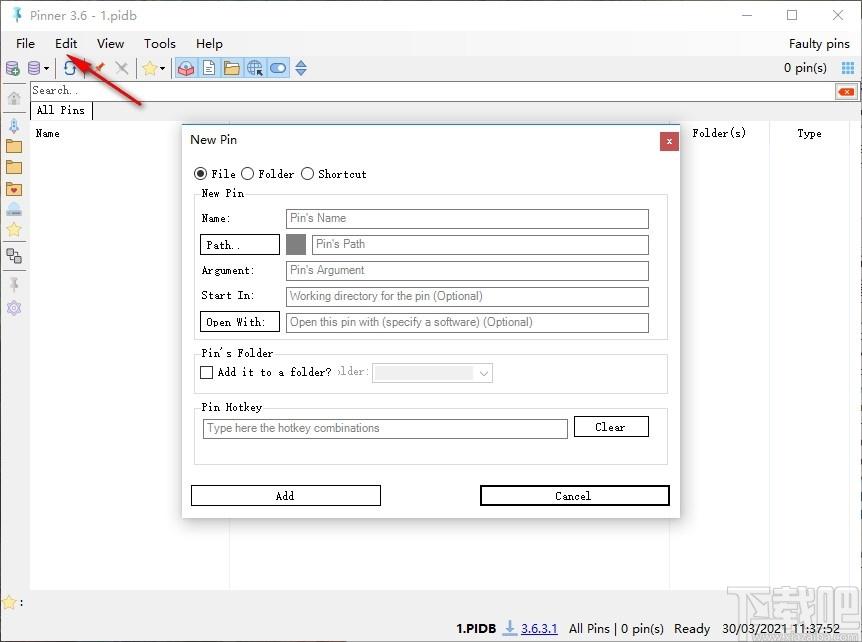862x642 pixels.
Task: Click the refresh icon in the toolbar
Action: pyautogui.click(x=70, y=68)
